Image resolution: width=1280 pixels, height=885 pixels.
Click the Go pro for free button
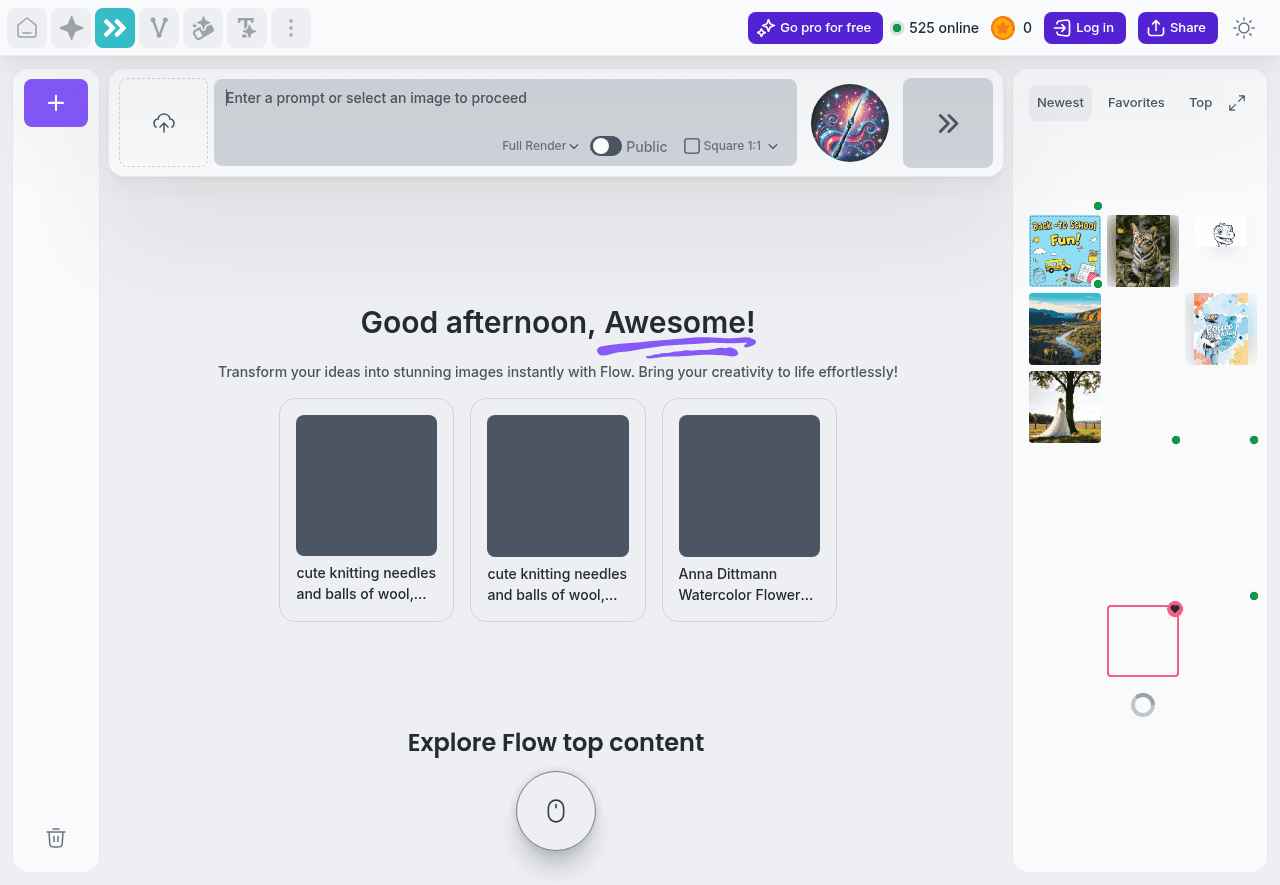tap(814, 28)
